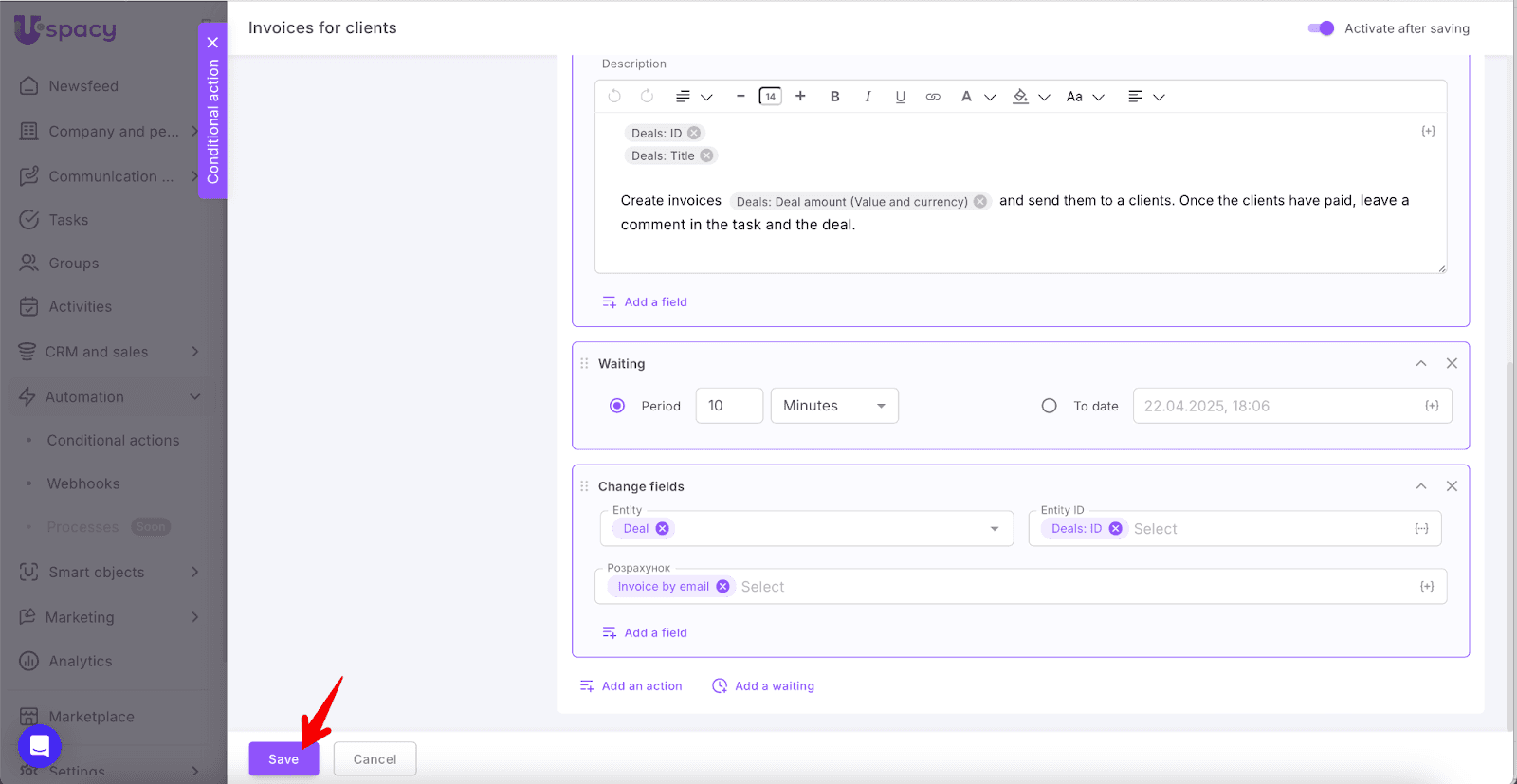The width and height of the screenshot is (1517, 784).
Task: Increase font size with plus icon
Action: pyautogui.click(x=800, y=97)
